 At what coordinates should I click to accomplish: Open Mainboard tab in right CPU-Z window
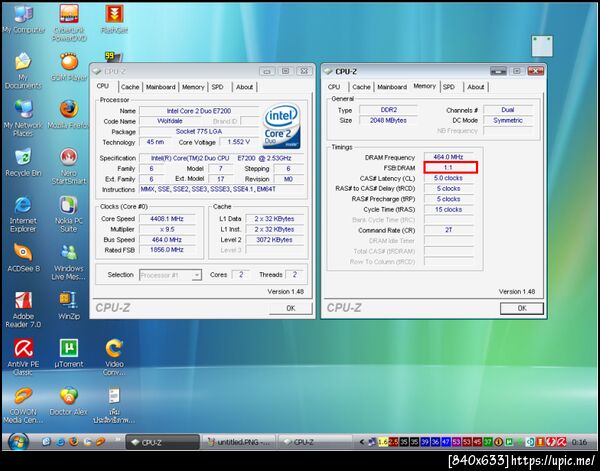tap(392, 87)
